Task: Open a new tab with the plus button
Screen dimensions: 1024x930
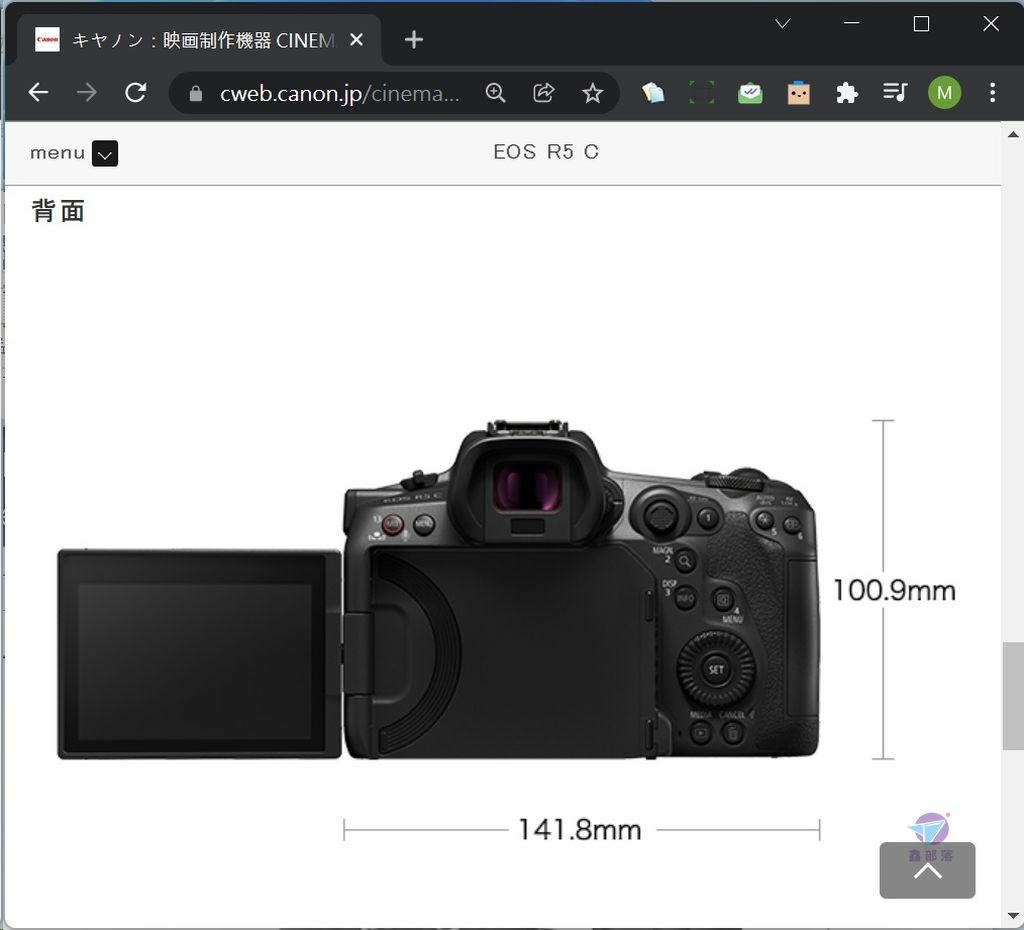Action: click(x=413, y=40)
